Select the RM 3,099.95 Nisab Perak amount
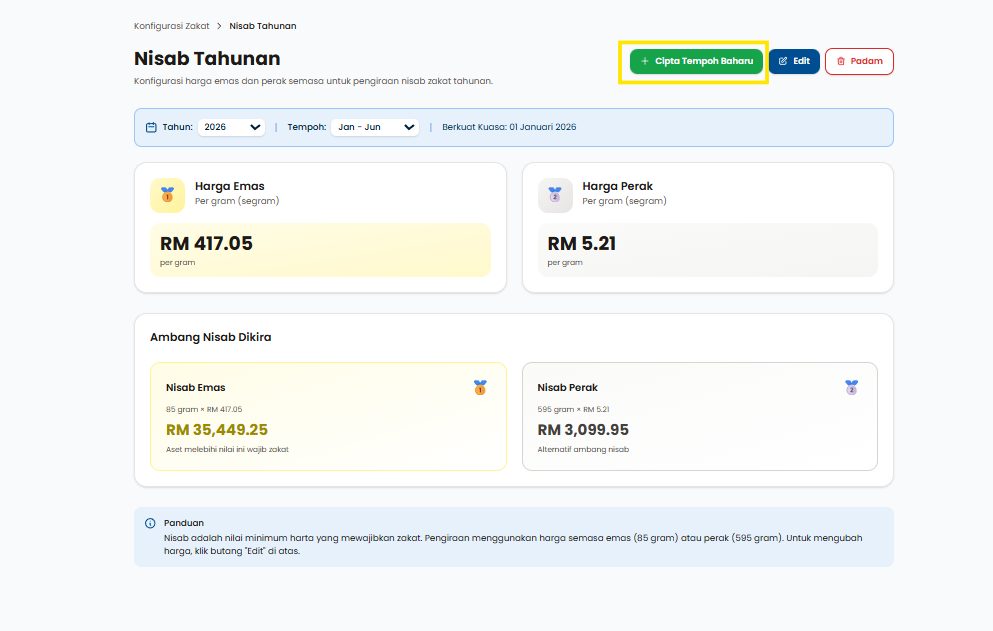Image resolution: width=993 pixels, height=631 pixels. [x=583, y=430]
